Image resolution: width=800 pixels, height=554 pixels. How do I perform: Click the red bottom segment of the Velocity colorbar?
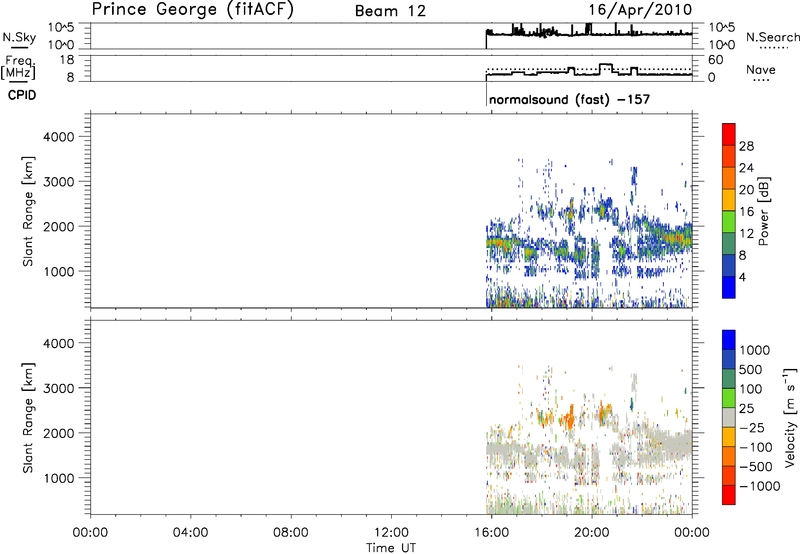(729, 495)
